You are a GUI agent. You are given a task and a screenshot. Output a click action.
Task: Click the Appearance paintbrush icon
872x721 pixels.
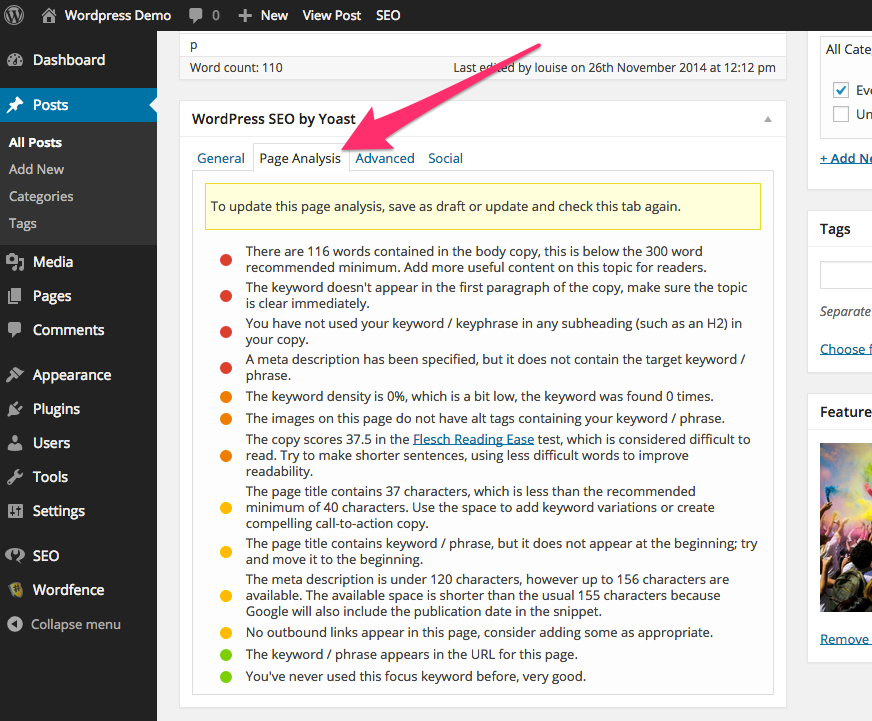pos(15,375)
